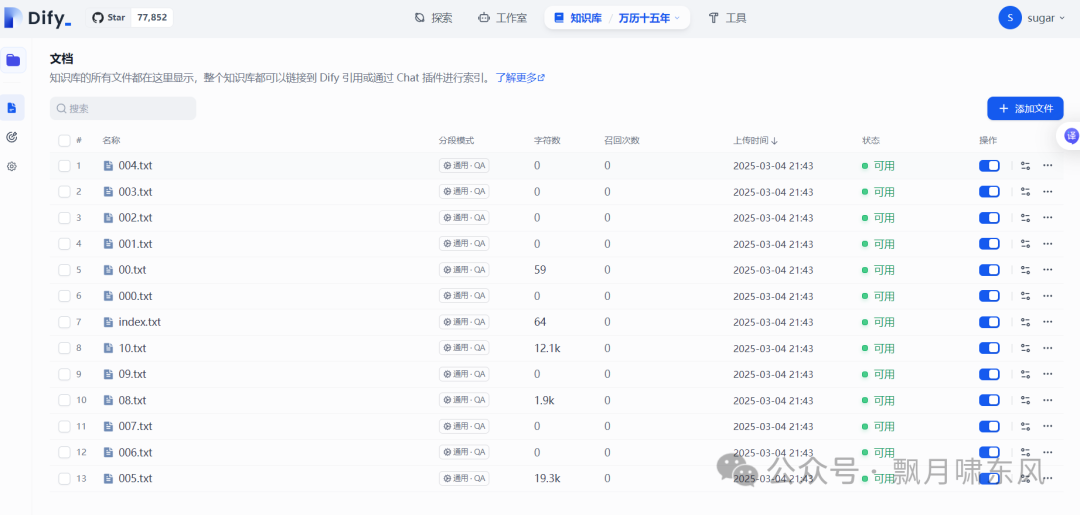Check the box for 003.txt

(64, 192)
